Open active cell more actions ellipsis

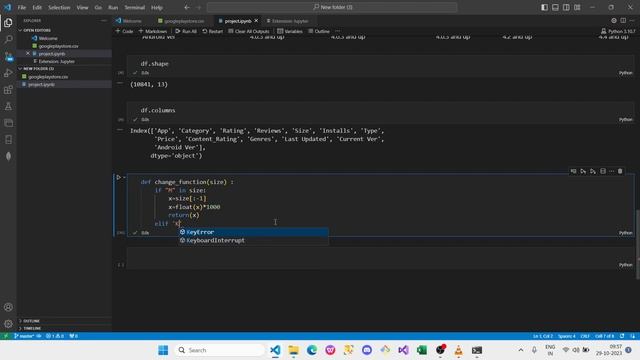pos(611,171)
